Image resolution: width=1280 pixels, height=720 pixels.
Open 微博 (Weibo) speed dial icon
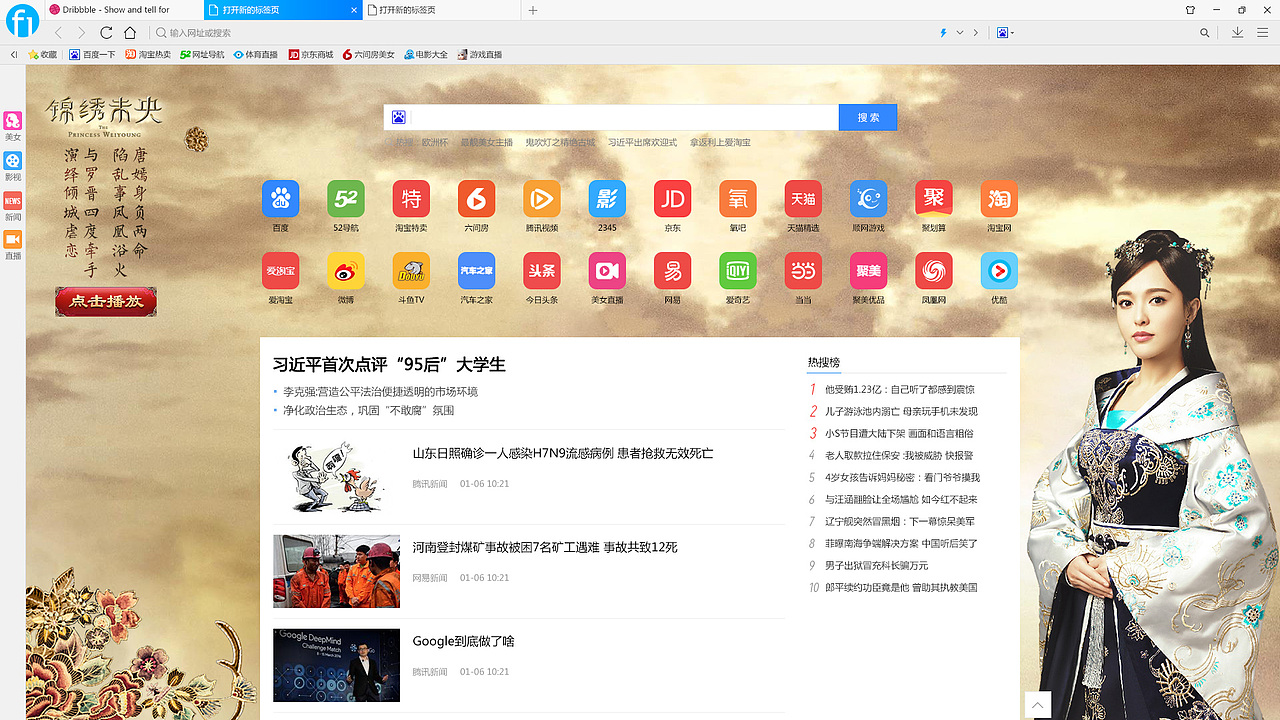point(345,270)
